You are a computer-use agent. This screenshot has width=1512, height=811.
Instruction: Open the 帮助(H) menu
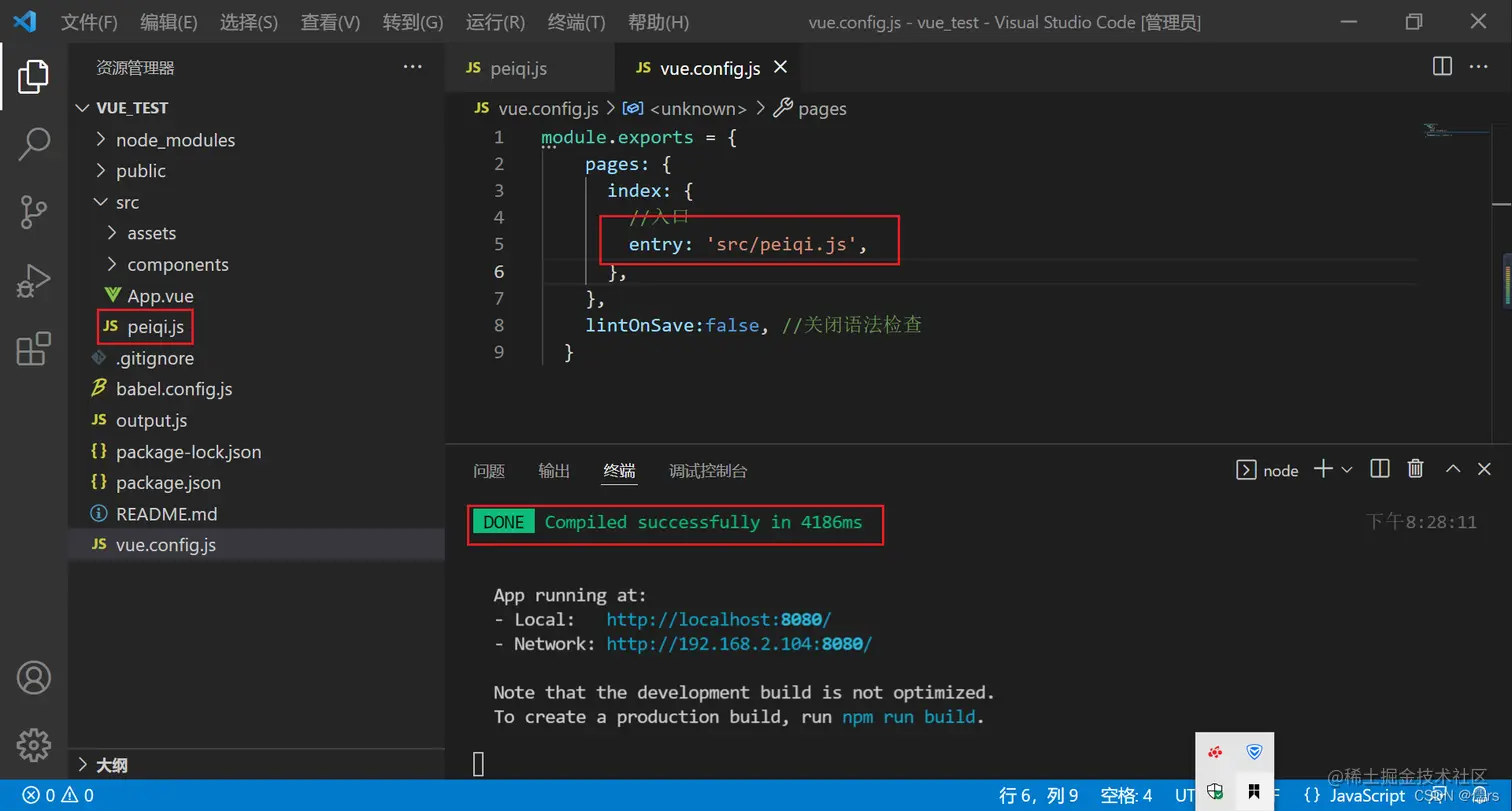[659, 22]
